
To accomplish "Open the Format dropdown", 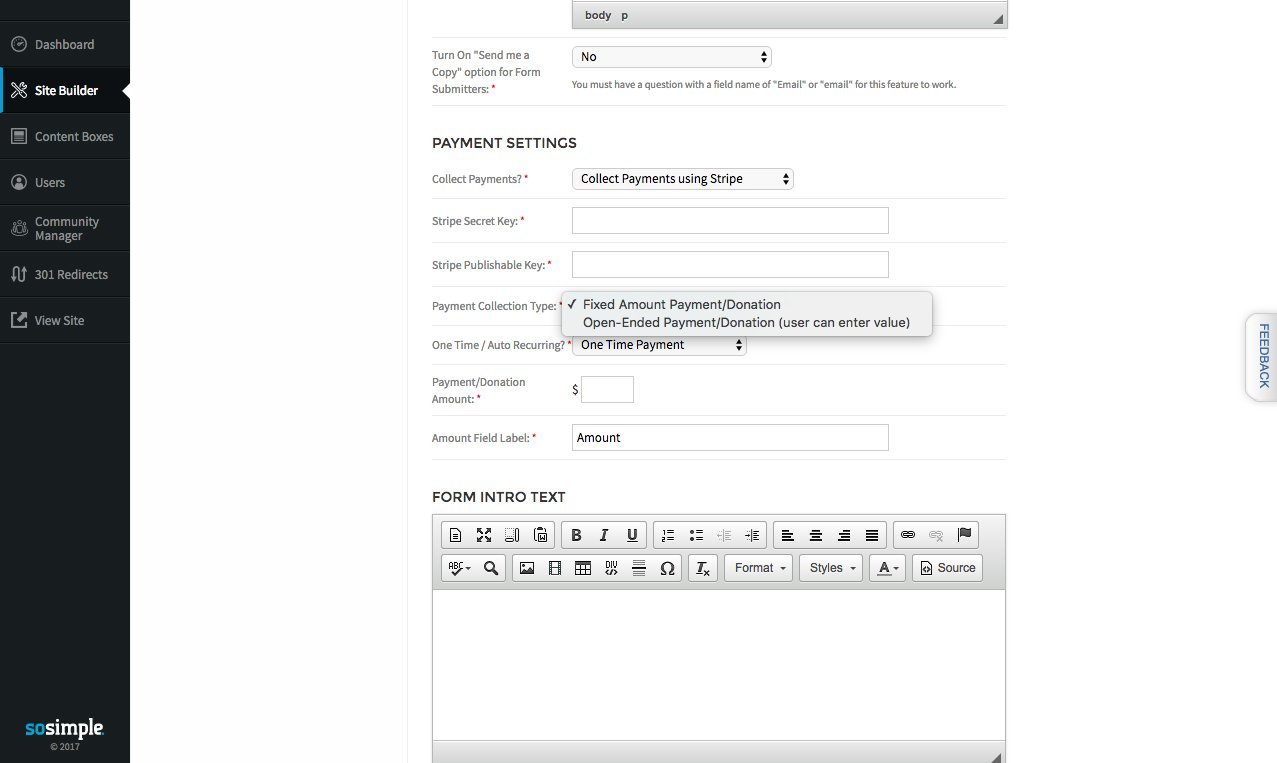I will click(758, 568).
